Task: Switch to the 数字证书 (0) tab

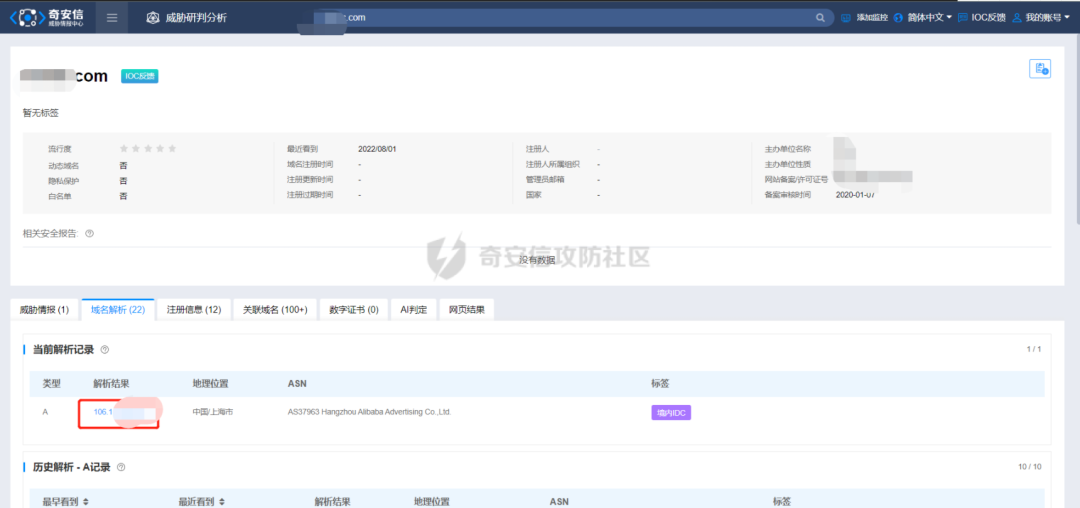Action: point(354,310)
